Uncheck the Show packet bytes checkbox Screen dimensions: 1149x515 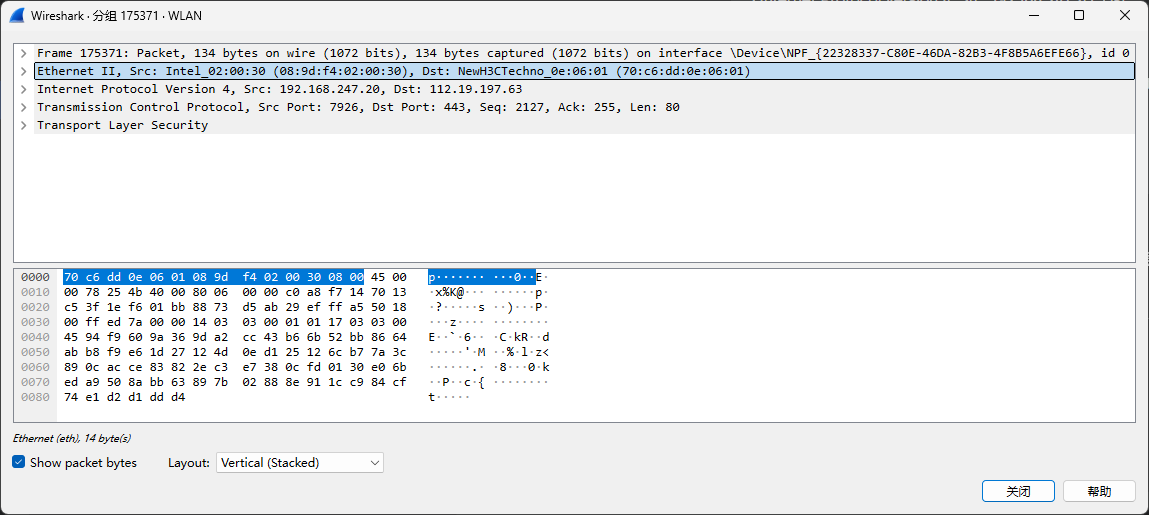pos(19,462)
